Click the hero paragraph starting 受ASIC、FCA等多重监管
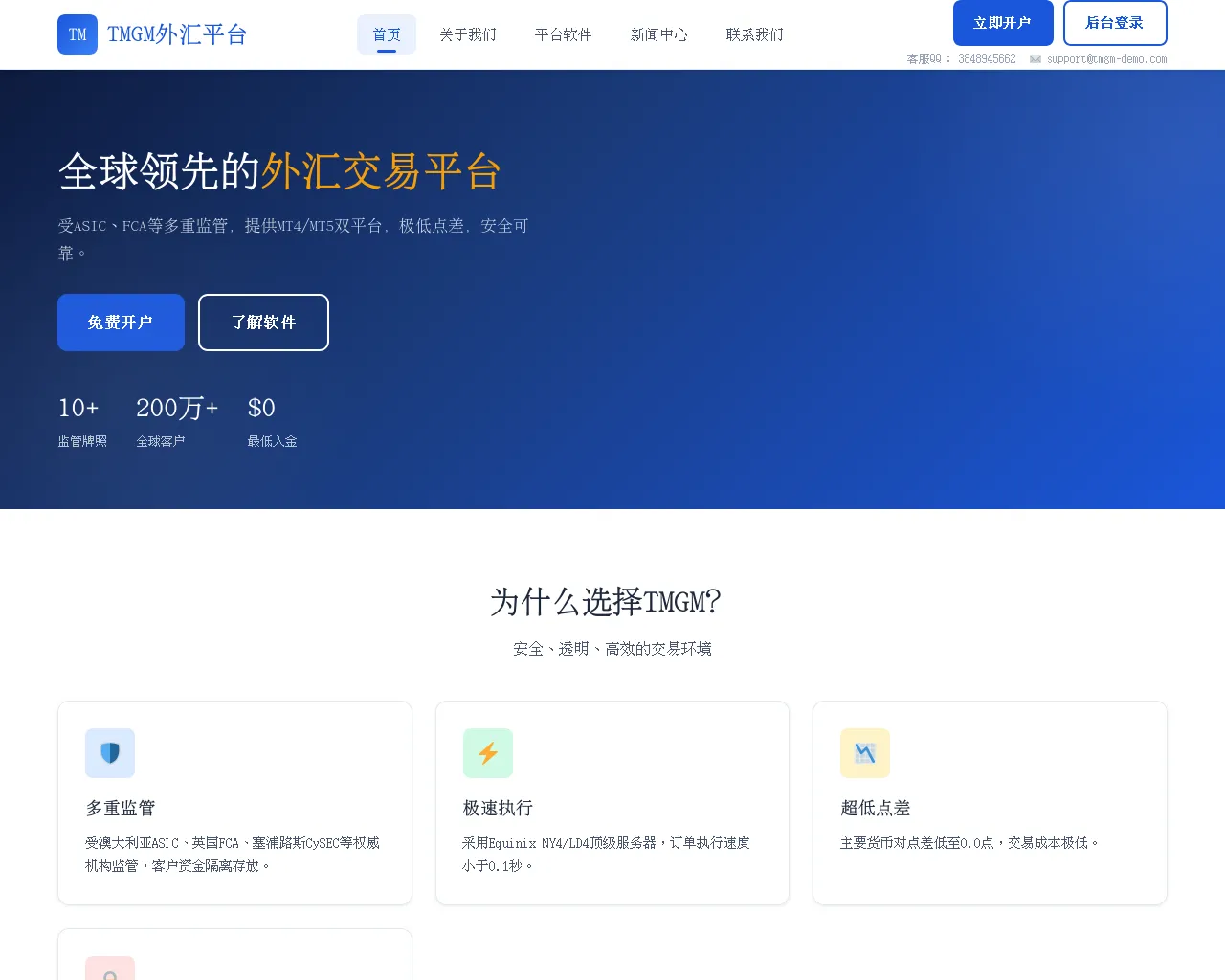1225x980 pixels. click(293, 239)
